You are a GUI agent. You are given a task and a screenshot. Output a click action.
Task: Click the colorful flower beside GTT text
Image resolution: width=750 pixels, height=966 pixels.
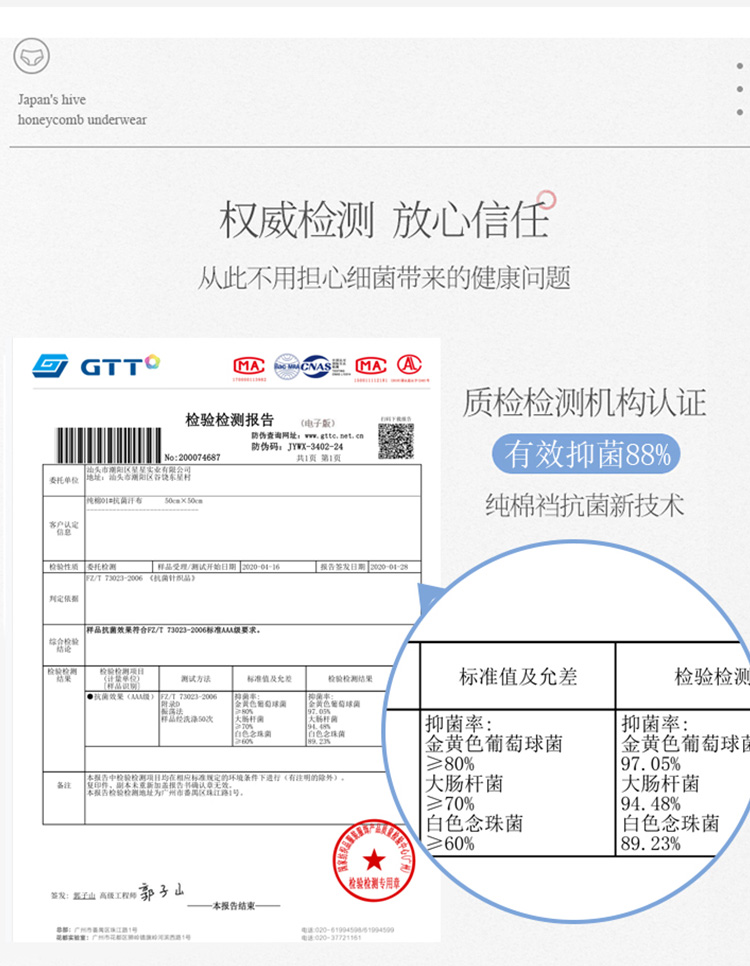click(x=152, y=362)
